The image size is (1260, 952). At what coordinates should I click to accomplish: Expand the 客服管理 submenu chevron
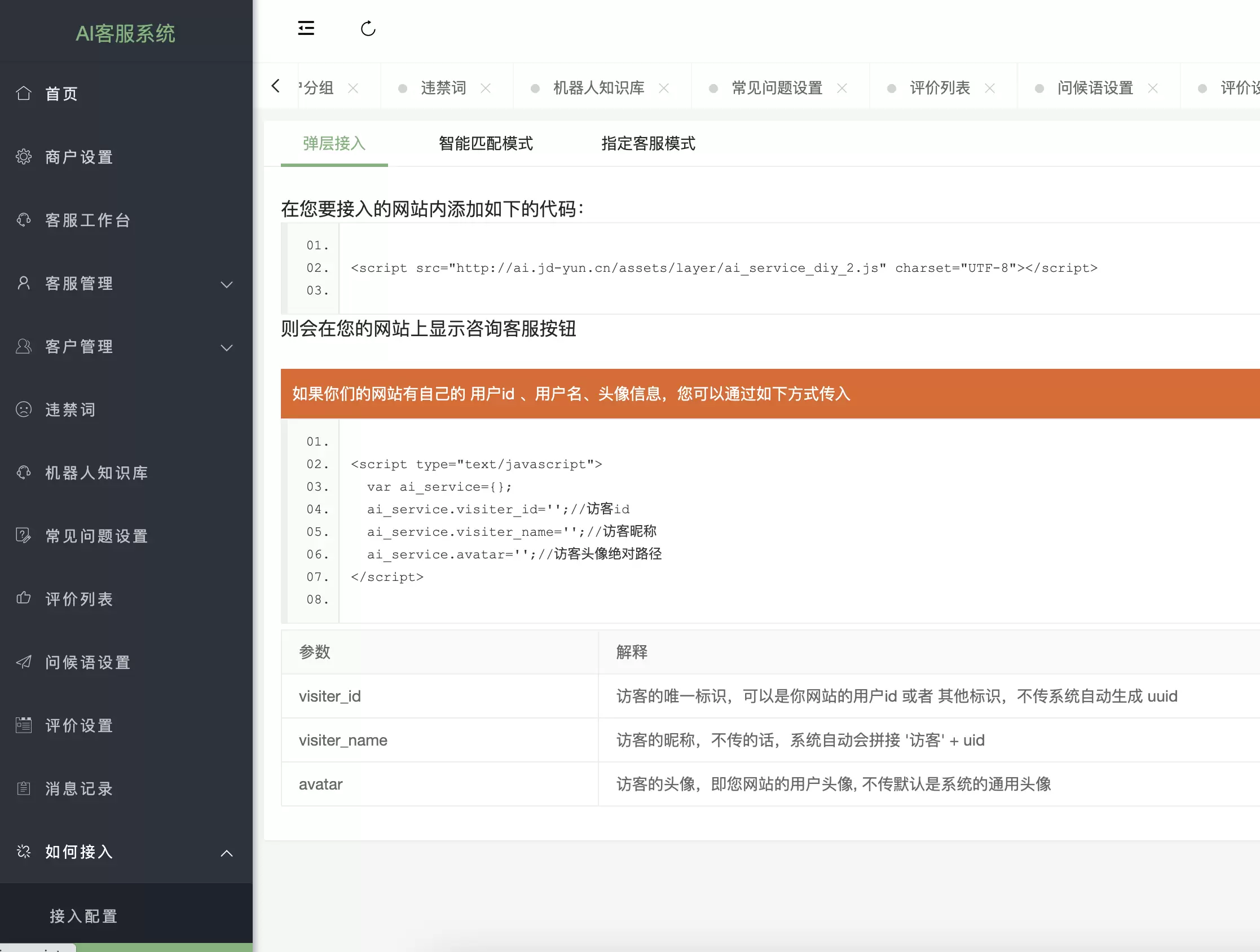(x=227, y=284)
